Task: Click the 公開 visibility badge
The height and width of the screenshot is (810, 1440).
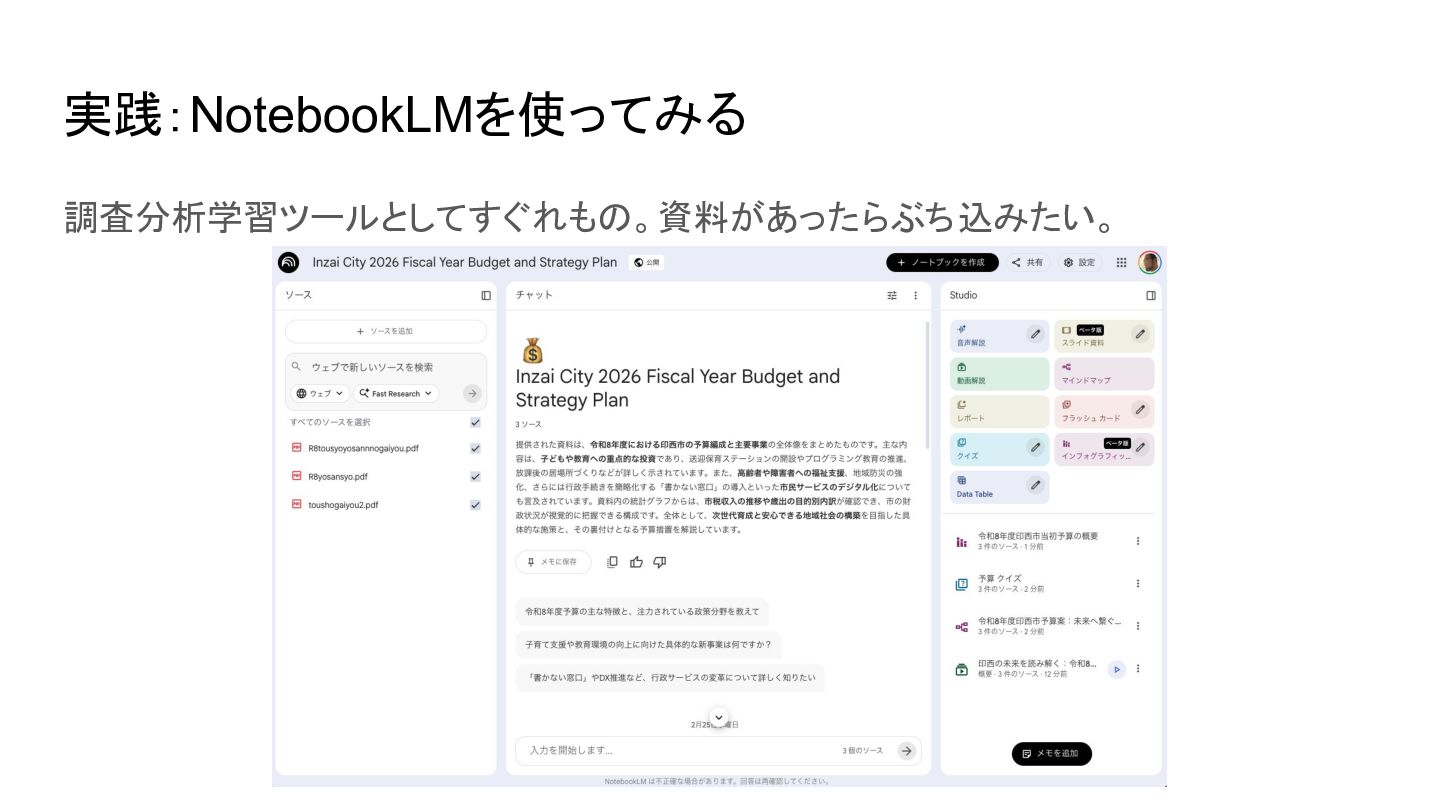Action: (x=647, y=263)
